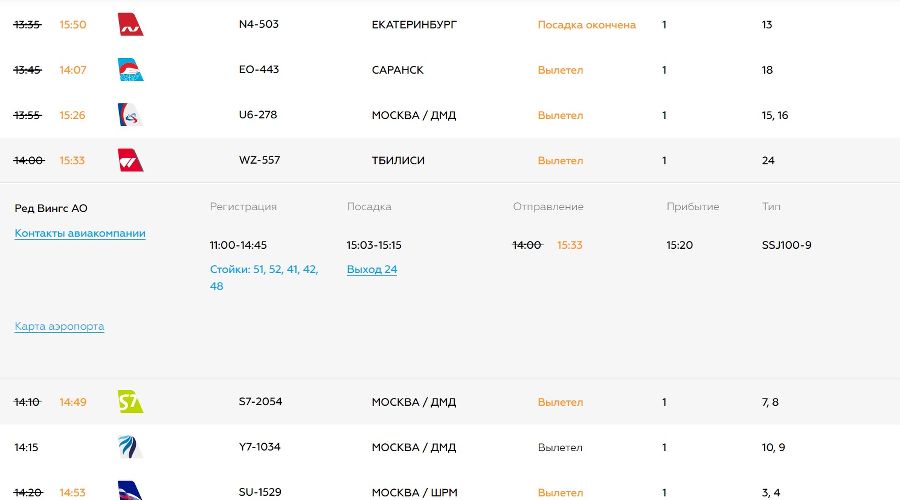Follow the Выход 24 gate link

pos(372,269)
